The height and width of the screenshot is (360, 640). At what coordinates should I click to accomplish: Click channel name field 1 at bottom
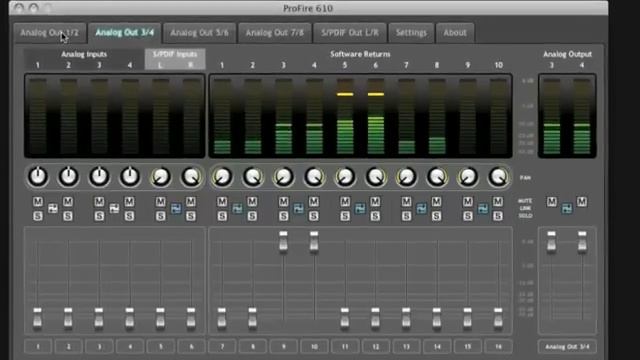(38, 347)
